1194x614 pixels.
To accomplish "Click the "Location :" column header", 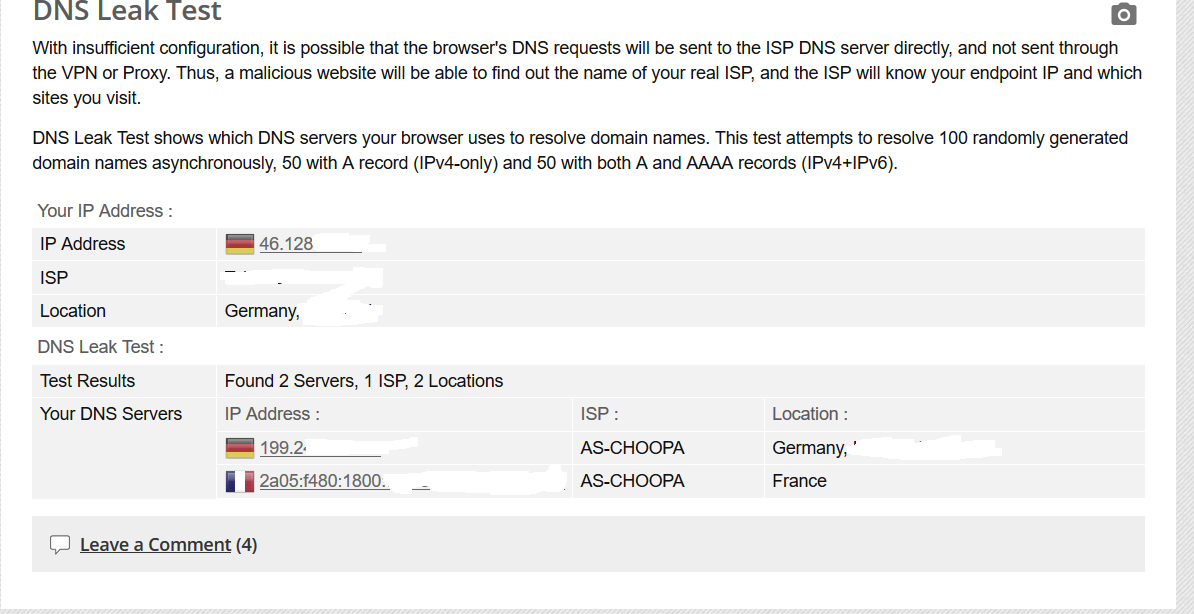I will [810, 414].
